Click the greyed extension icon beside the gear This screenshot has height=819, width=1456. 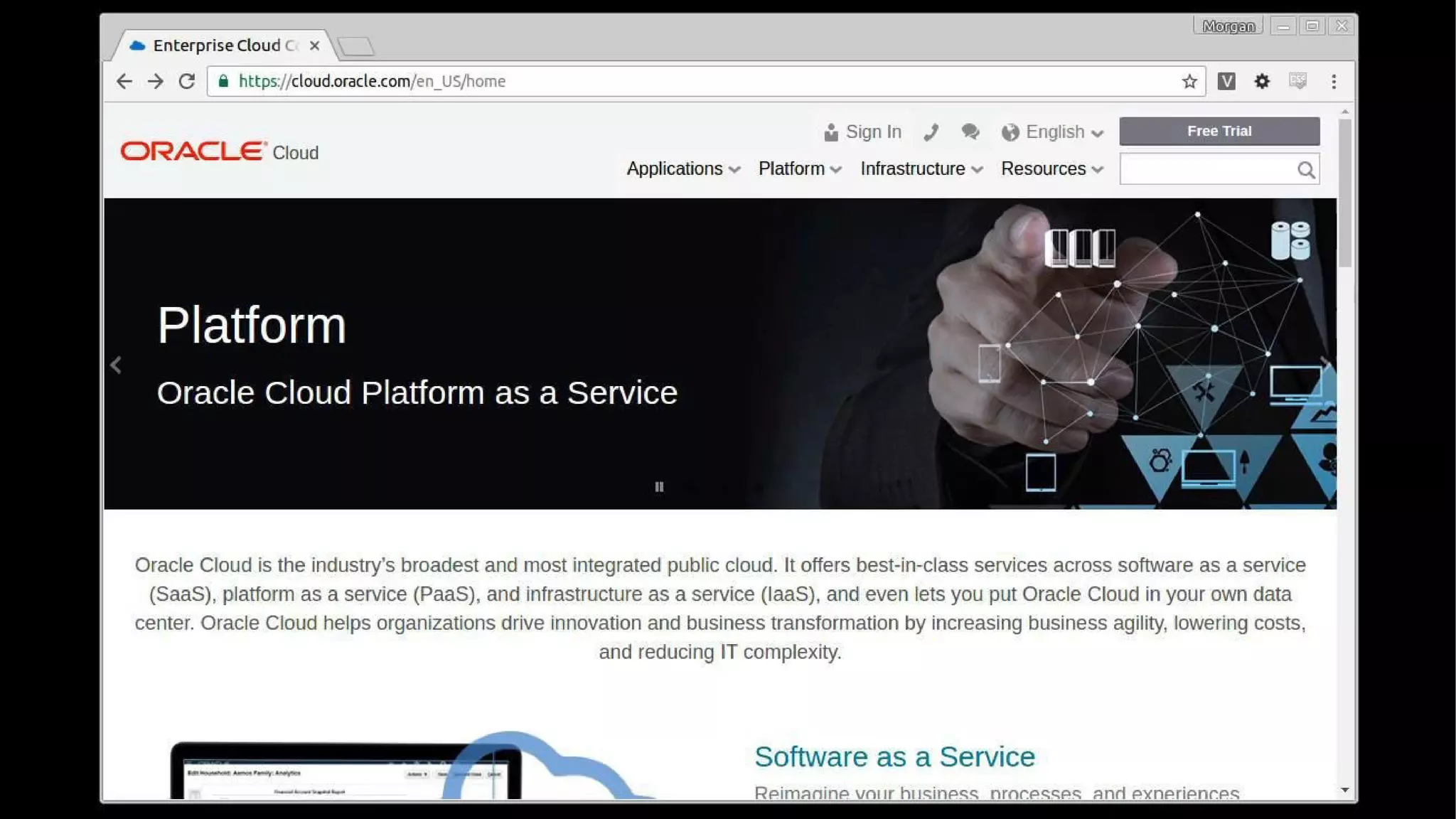1297,81
